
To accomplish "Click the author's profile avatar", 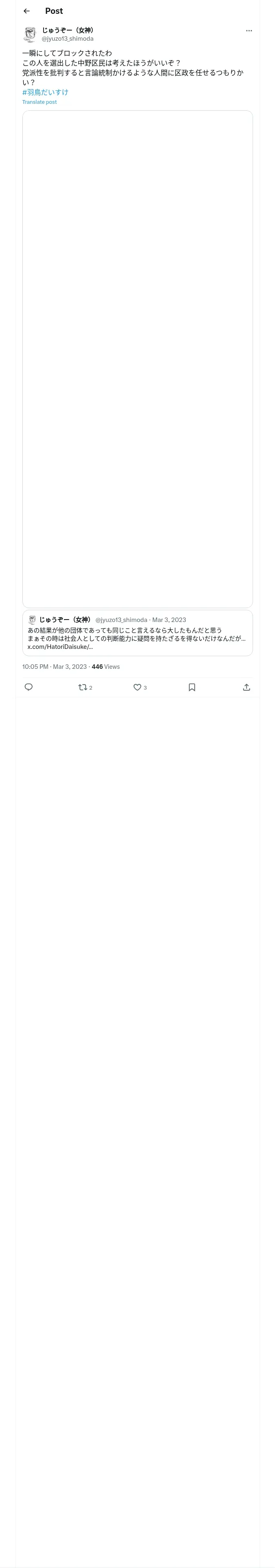I will (x=30, y=34).
